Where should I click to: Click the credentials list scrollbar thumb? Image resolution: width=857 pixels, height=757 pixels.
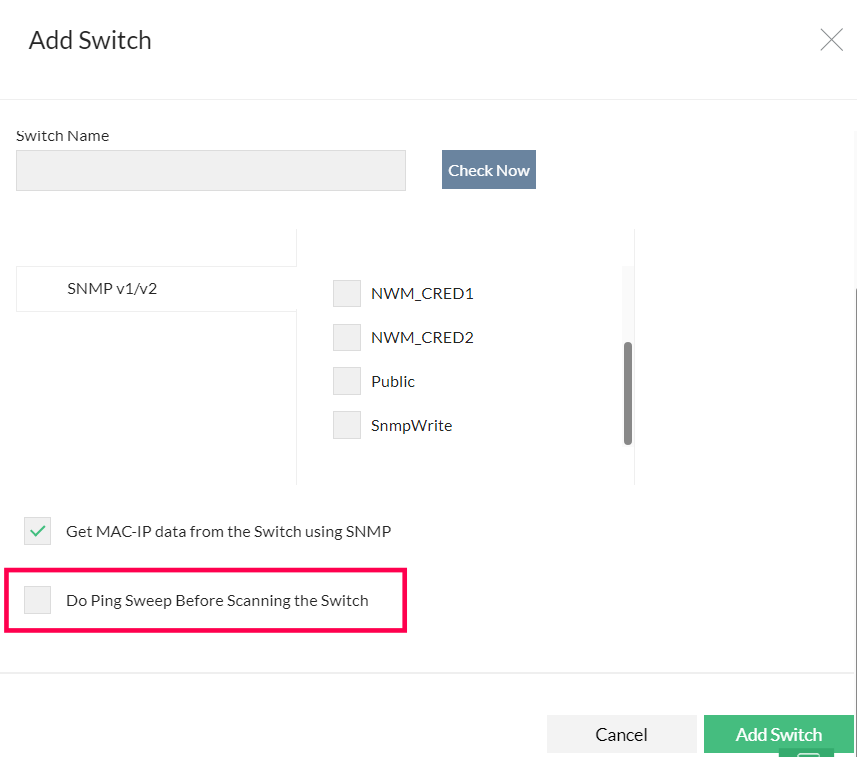tap(627, 392)
